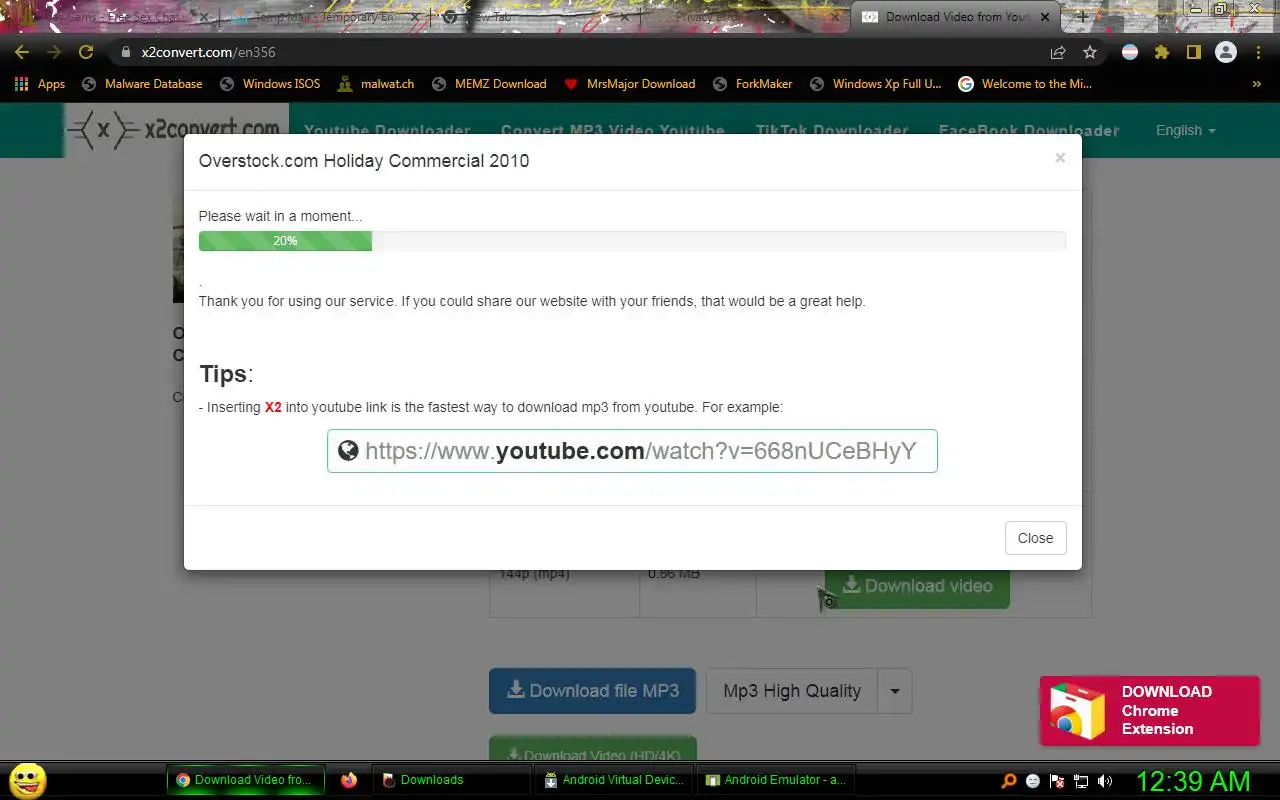
Task: Click the share page icon in address bar
Action: (x=1058, y=52)
